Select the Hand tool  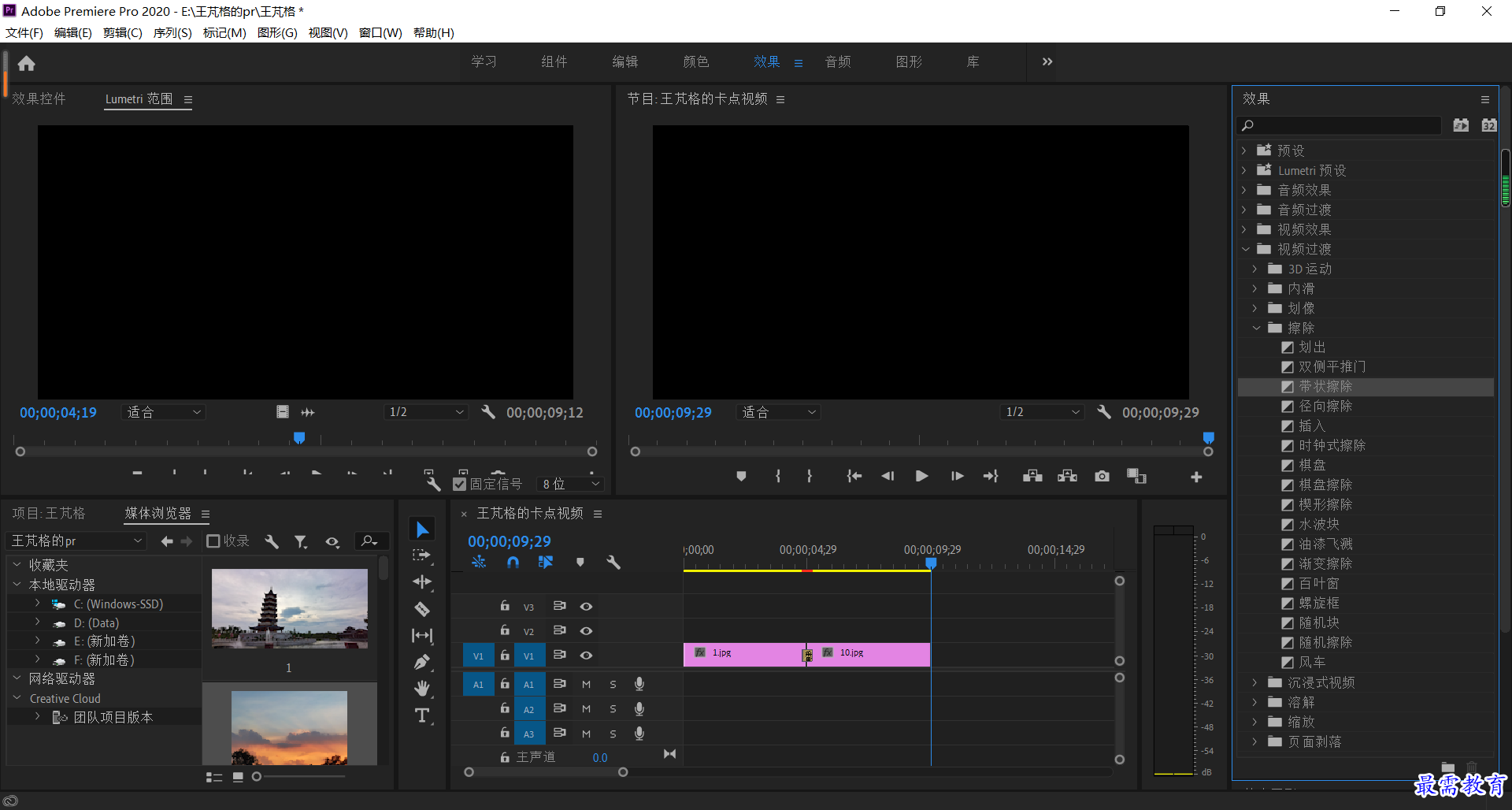pyautogui.click(x=422, y=689)
